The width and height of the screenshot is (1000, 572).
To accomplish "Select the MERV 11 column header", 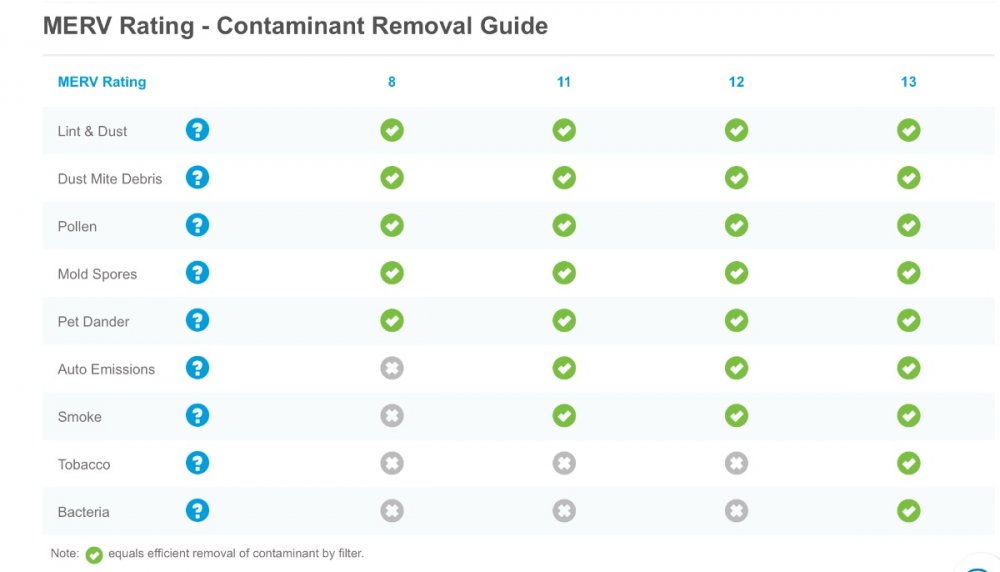I will (564, 82).
